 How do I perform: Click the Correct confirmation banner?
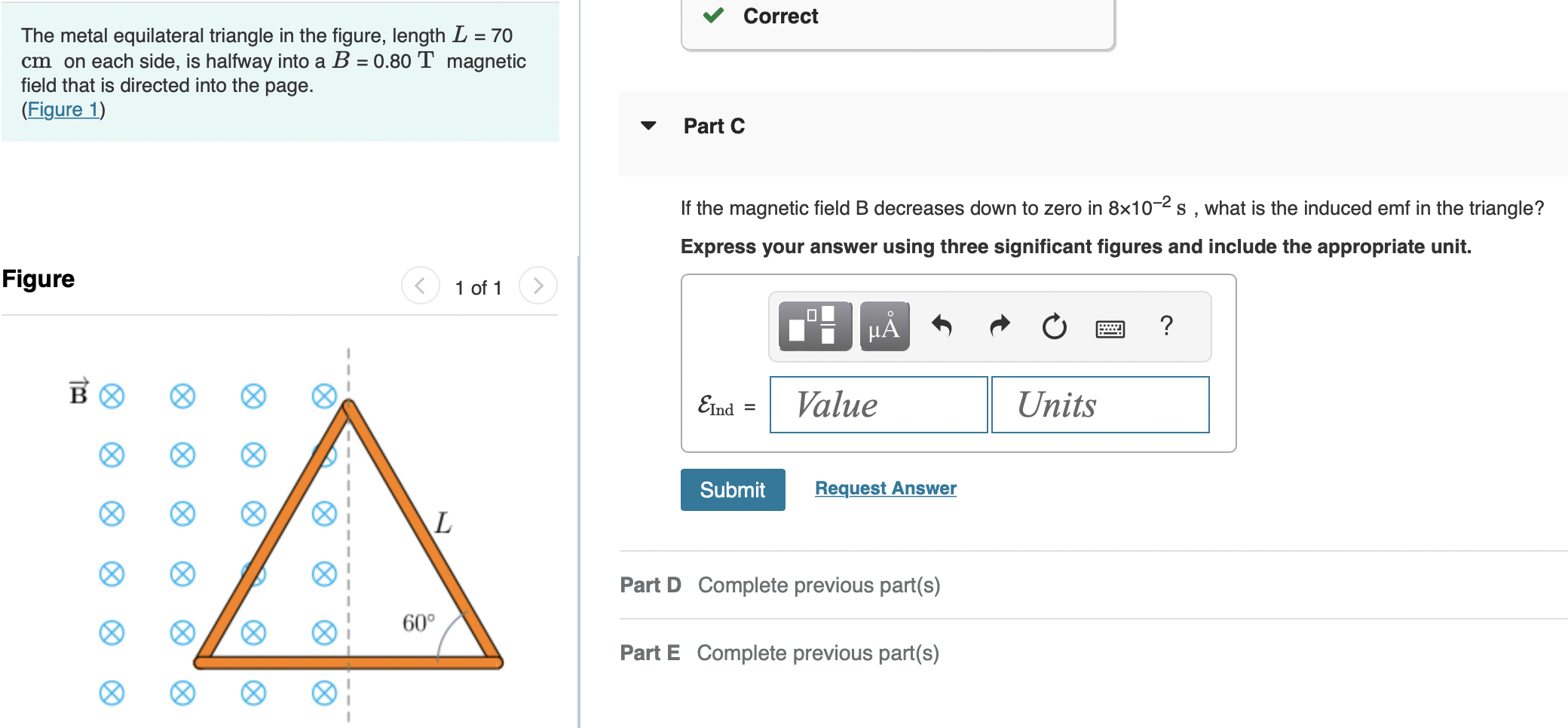(x=897, y=16)
